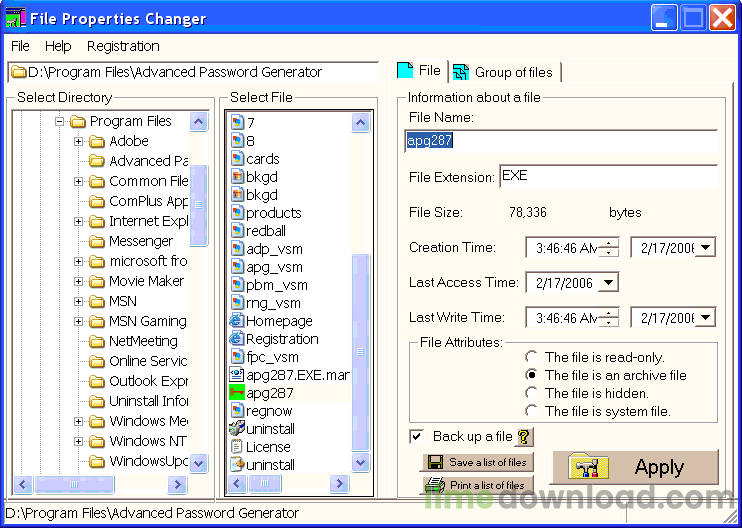Click the yellow question mark help icon

click(523, 437)
